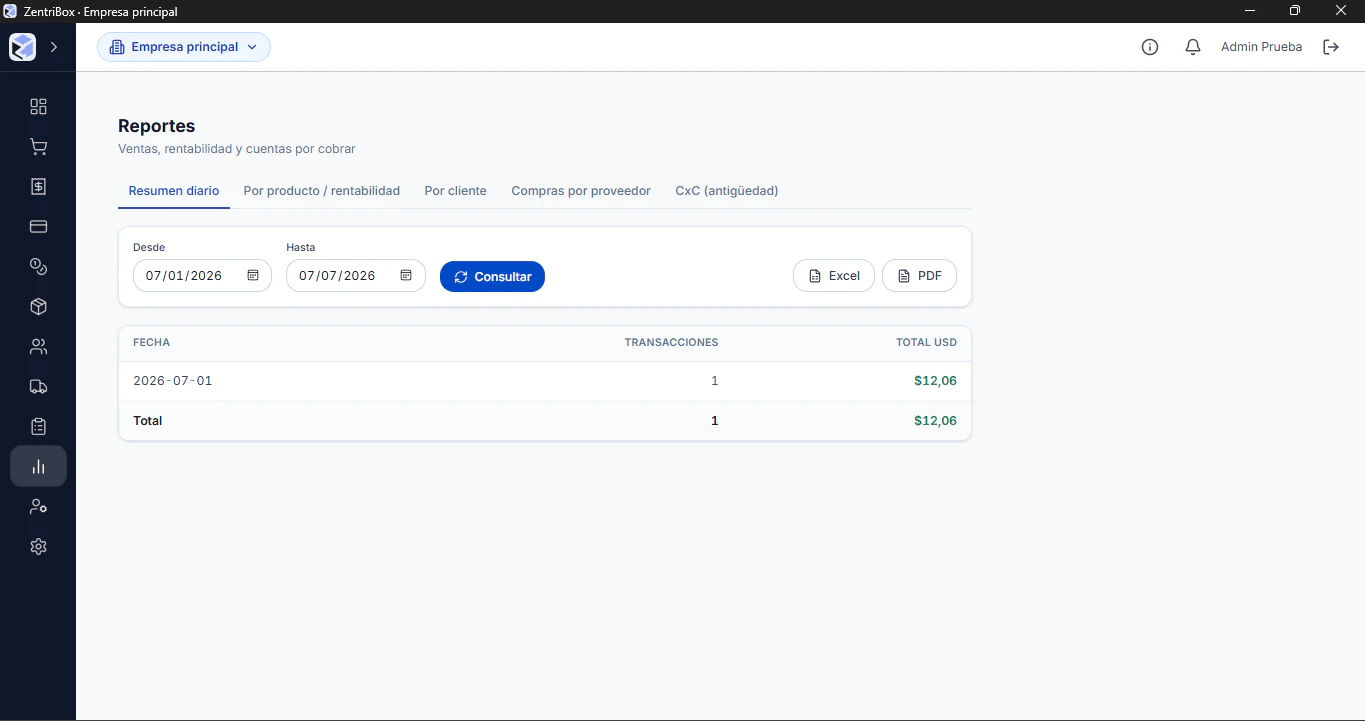Image resolution: width=1365 pixels, height=721 pixels.
Task: Click the 2026-07-01 date cell
Action: click(x=173, y=381)
